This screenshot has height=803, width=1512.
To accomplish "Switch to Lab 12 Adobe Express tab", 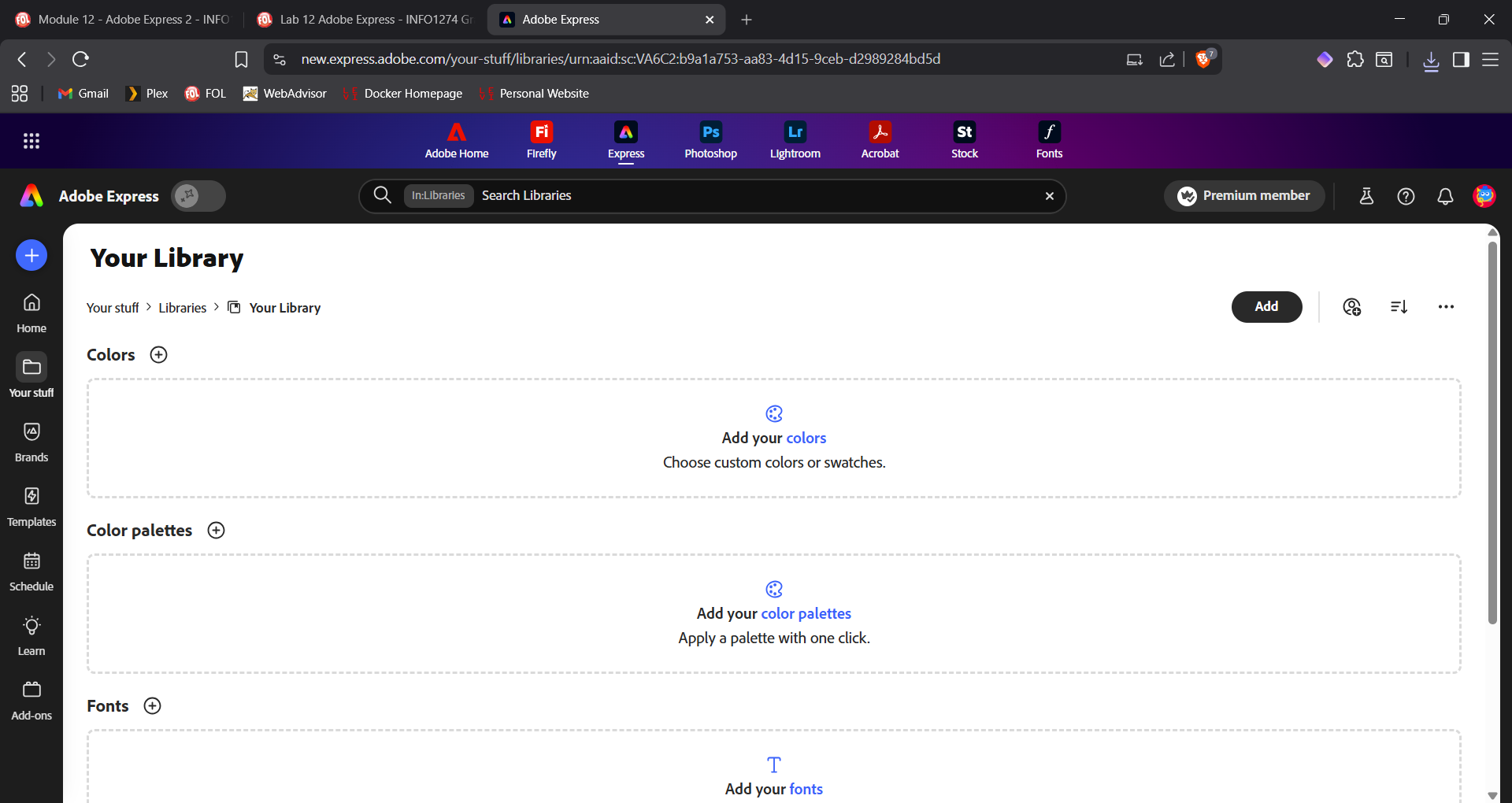I will [366, 20].
